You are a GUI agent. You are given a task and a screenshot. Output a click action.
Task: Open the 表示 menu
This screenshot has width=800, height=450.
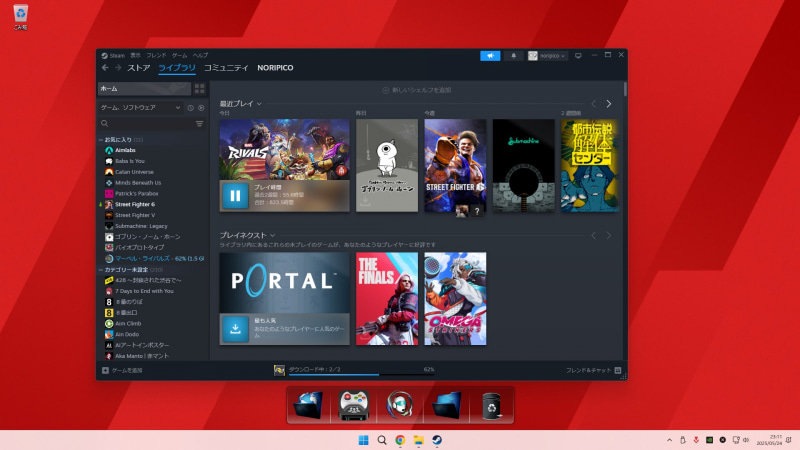click(x=135, y=56)
